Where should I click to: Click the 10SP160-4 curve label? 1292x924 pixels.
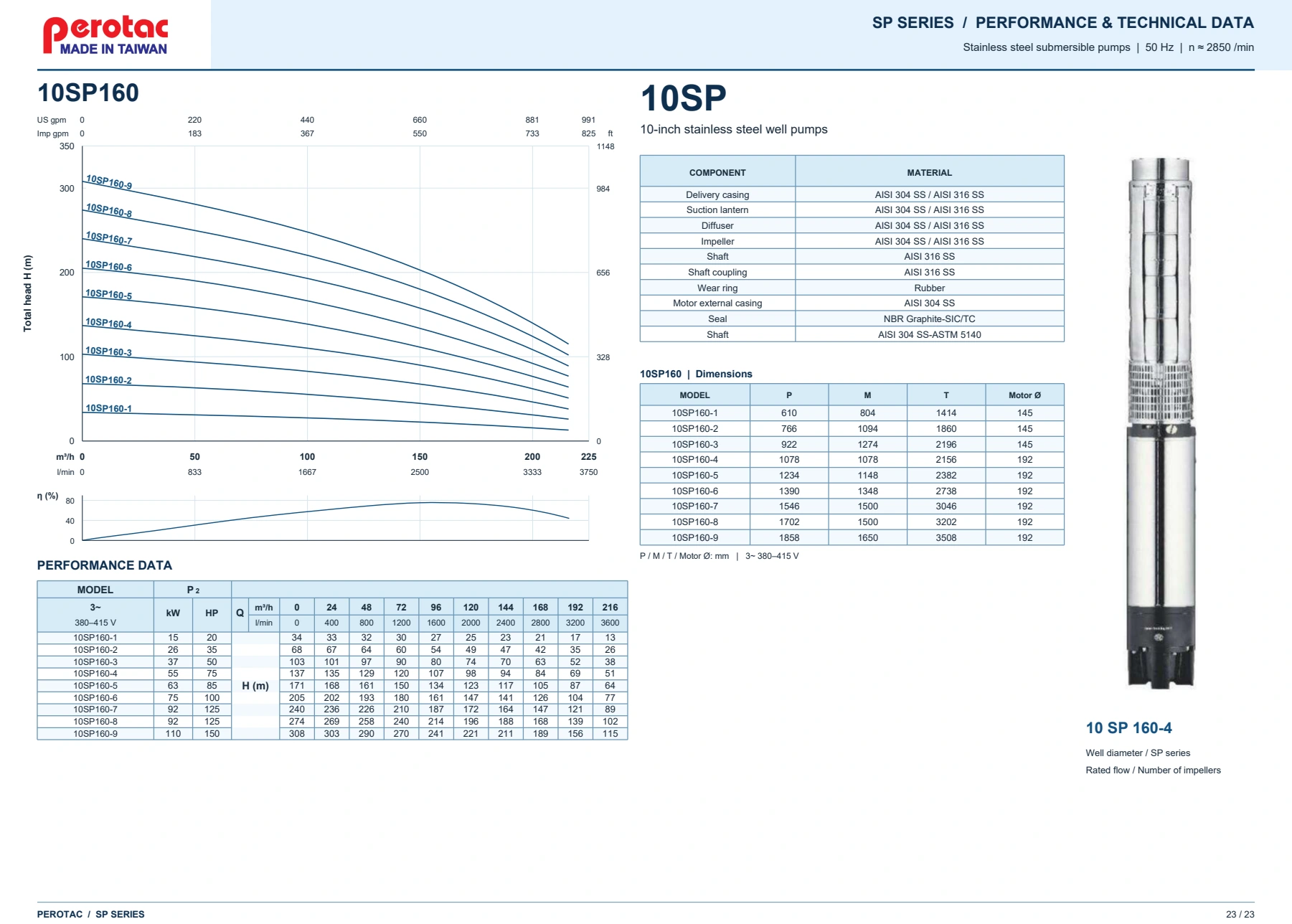[109, 323]
